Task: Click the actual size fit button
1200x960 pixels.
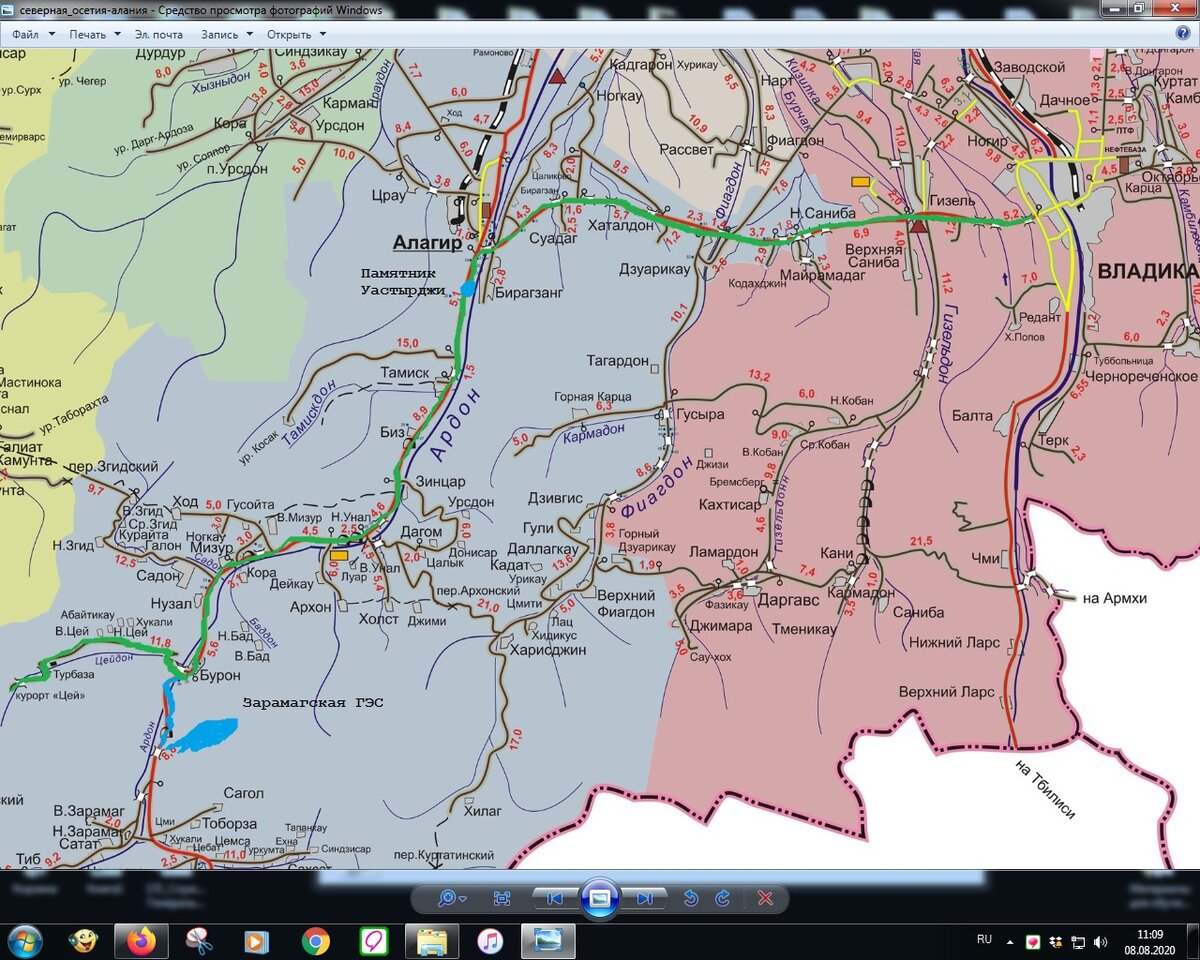Action: [x=502, y=898]
